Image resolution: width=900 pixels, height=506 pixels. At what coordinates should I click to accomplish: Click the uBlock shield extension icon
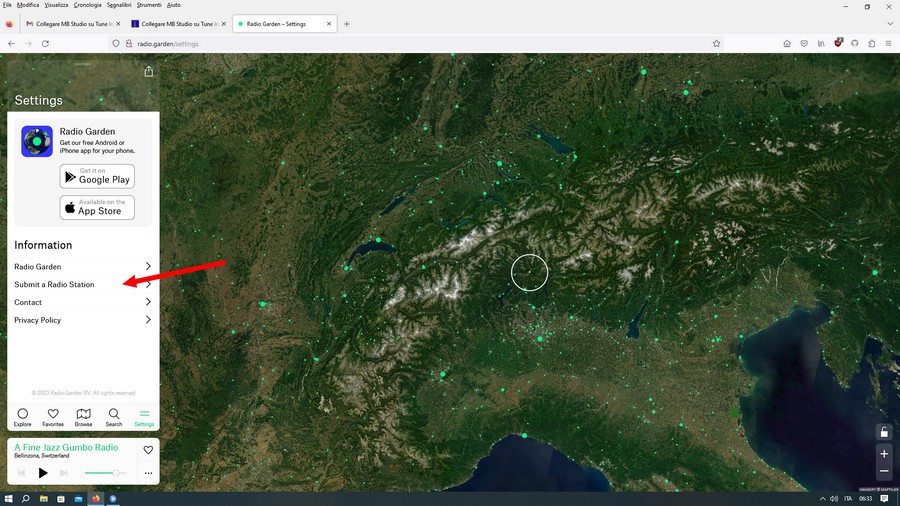[838, 43]
